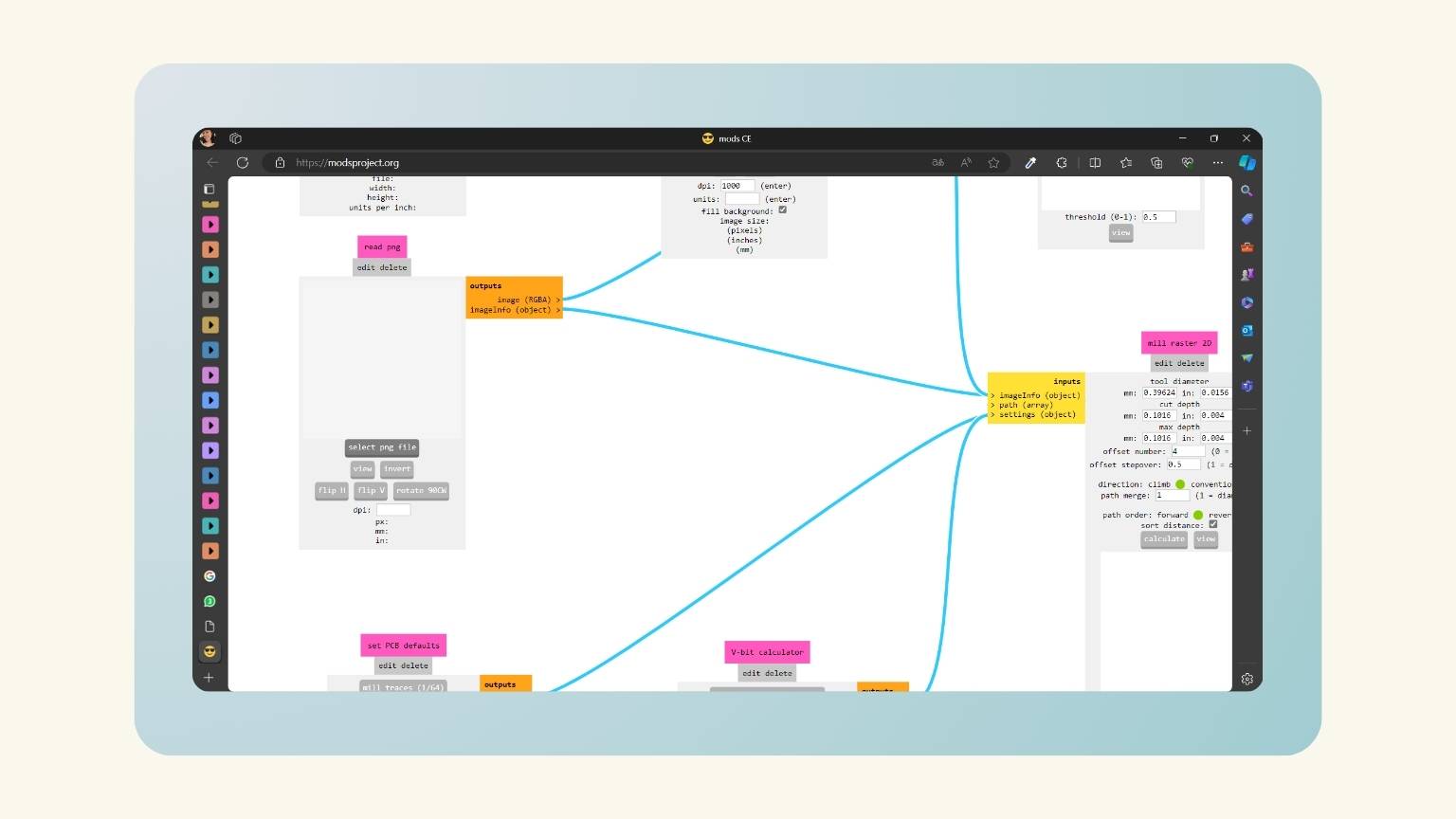This screenshot has width=1456, height=819.
Task: Click the settings (object) input port
Action: [1033, 414]
